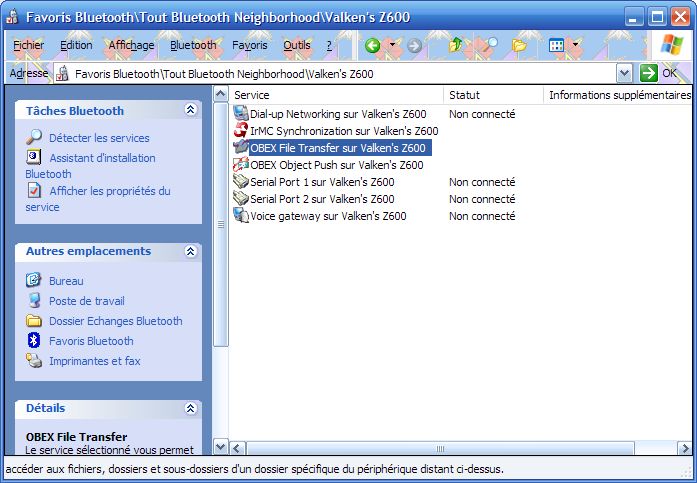Screen dimensions: 697x483
Task: Click the Views toolbar icon
Action: point(557,45)
